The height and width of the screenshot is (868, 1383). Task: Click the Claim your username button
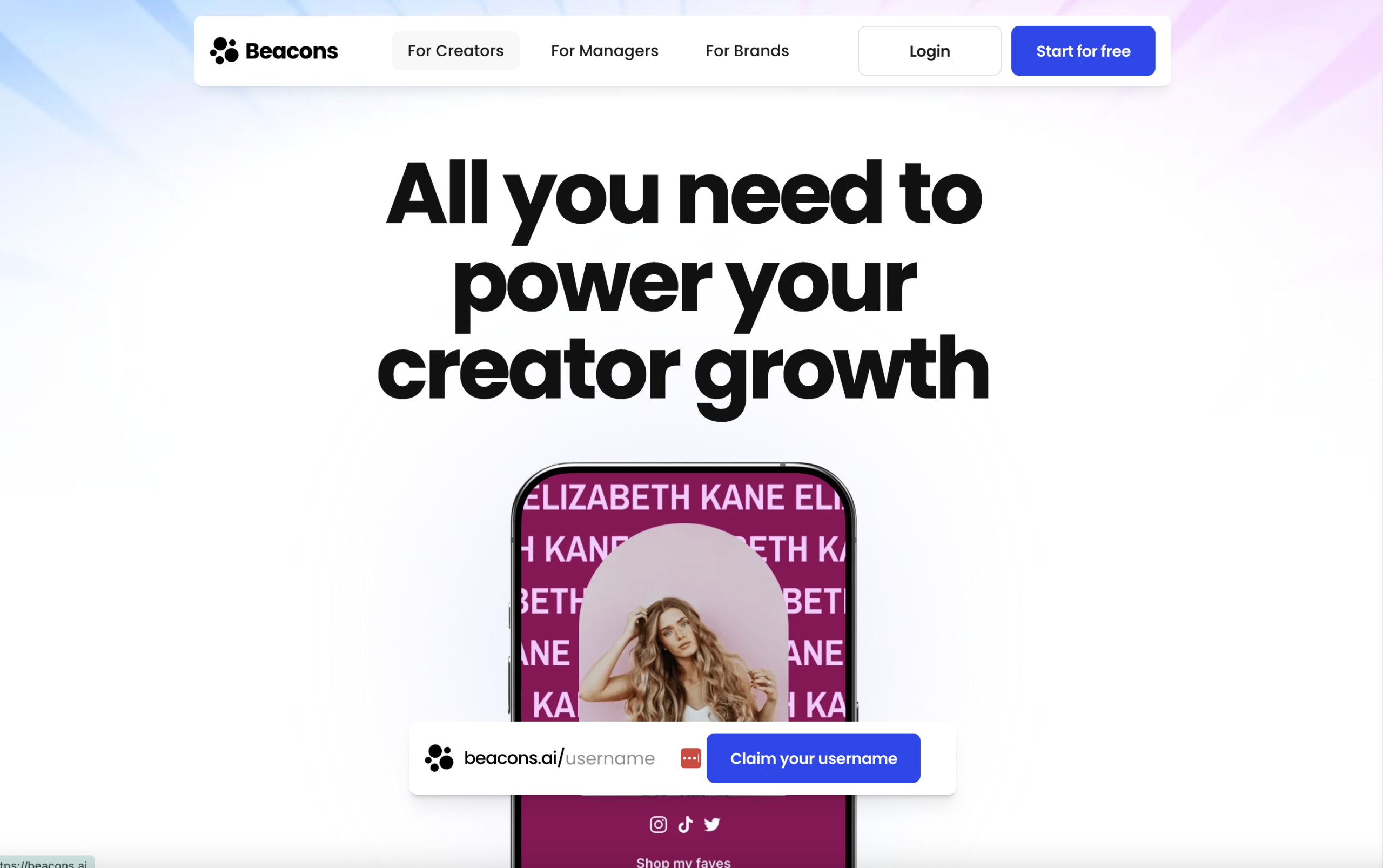(813, 758)
